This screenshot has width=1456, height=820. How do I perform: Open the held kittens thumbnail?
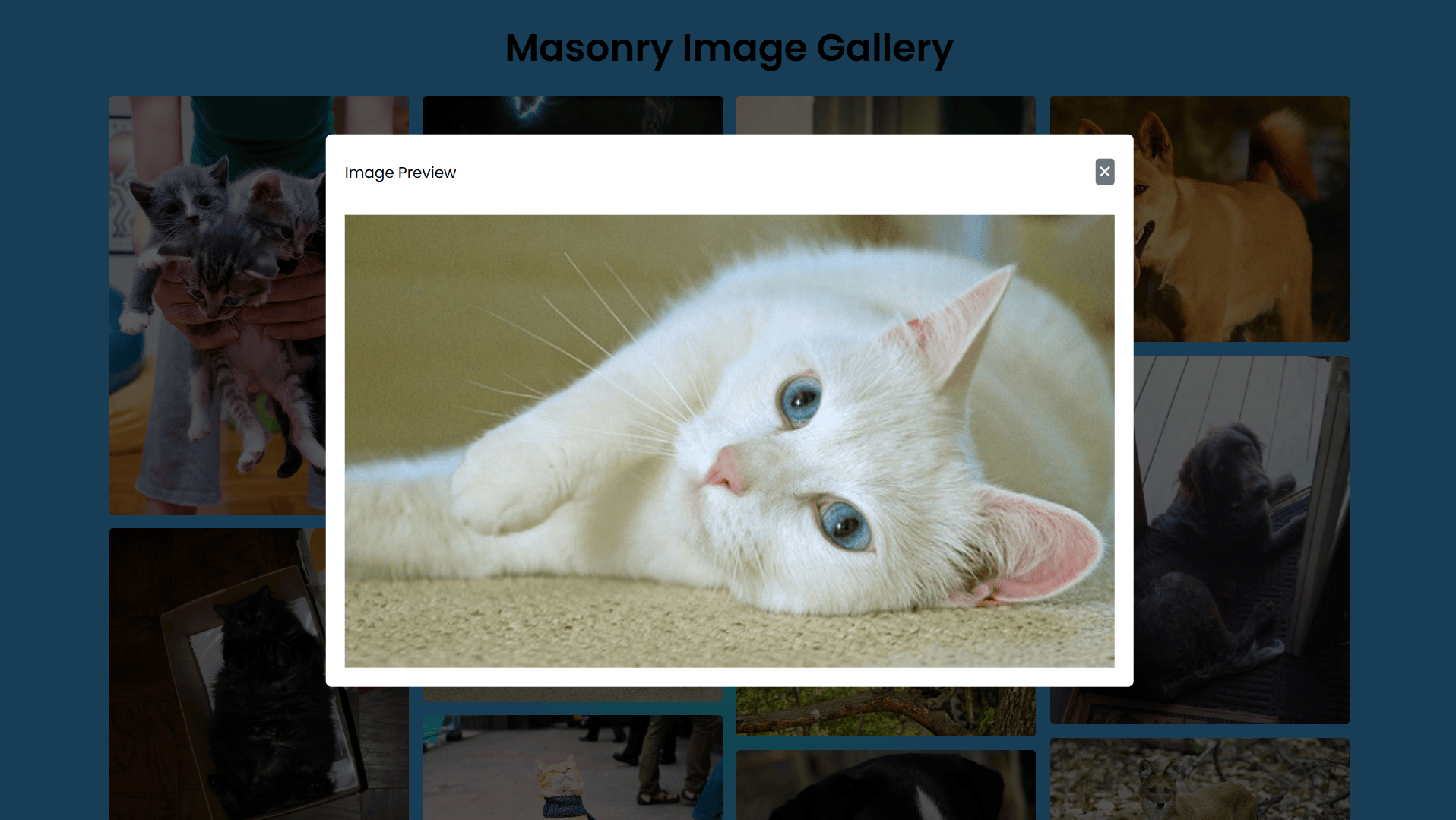tap(217, 305)
